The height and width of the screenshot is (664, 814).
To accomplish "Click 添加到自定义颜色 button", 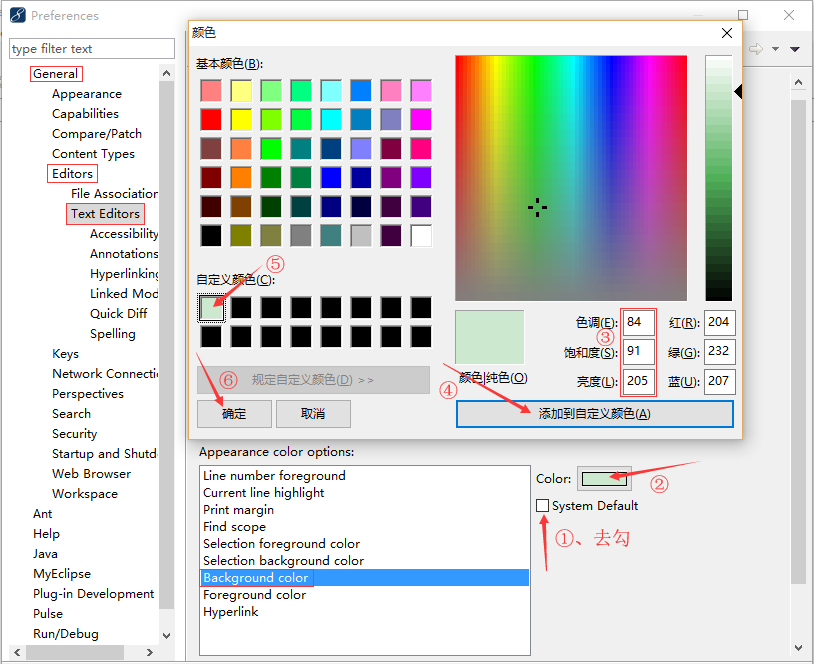I will [x=595, y=414].
